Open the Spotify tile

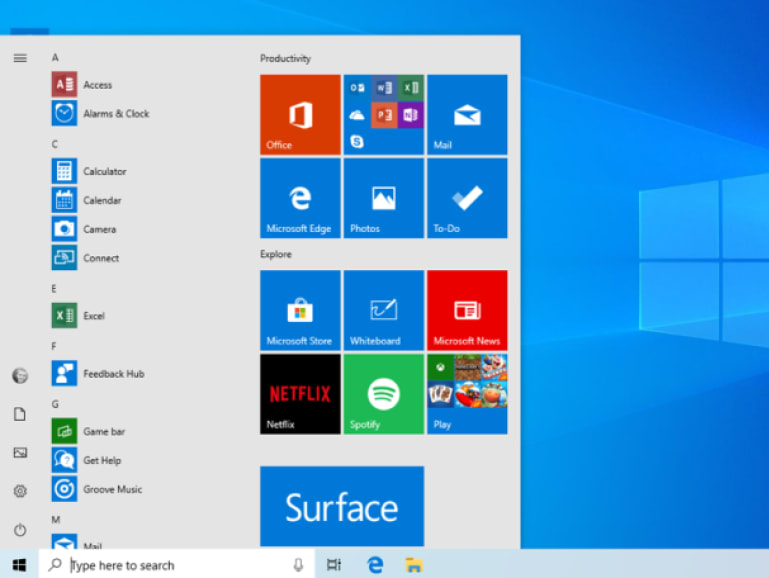pos(384,394)
